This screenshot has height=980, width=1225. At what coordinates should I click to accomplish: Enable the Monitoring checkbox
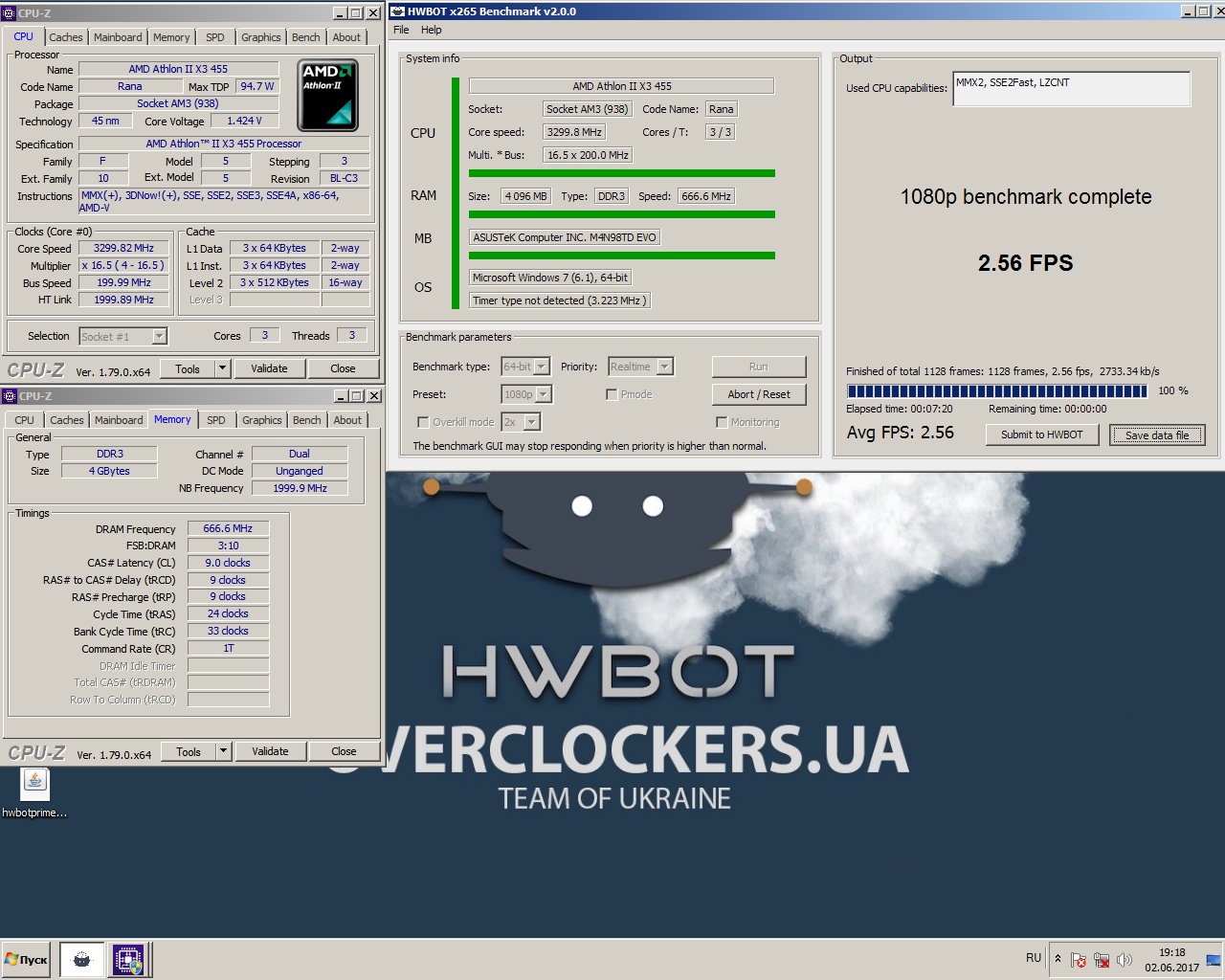[x=722, y=422]
